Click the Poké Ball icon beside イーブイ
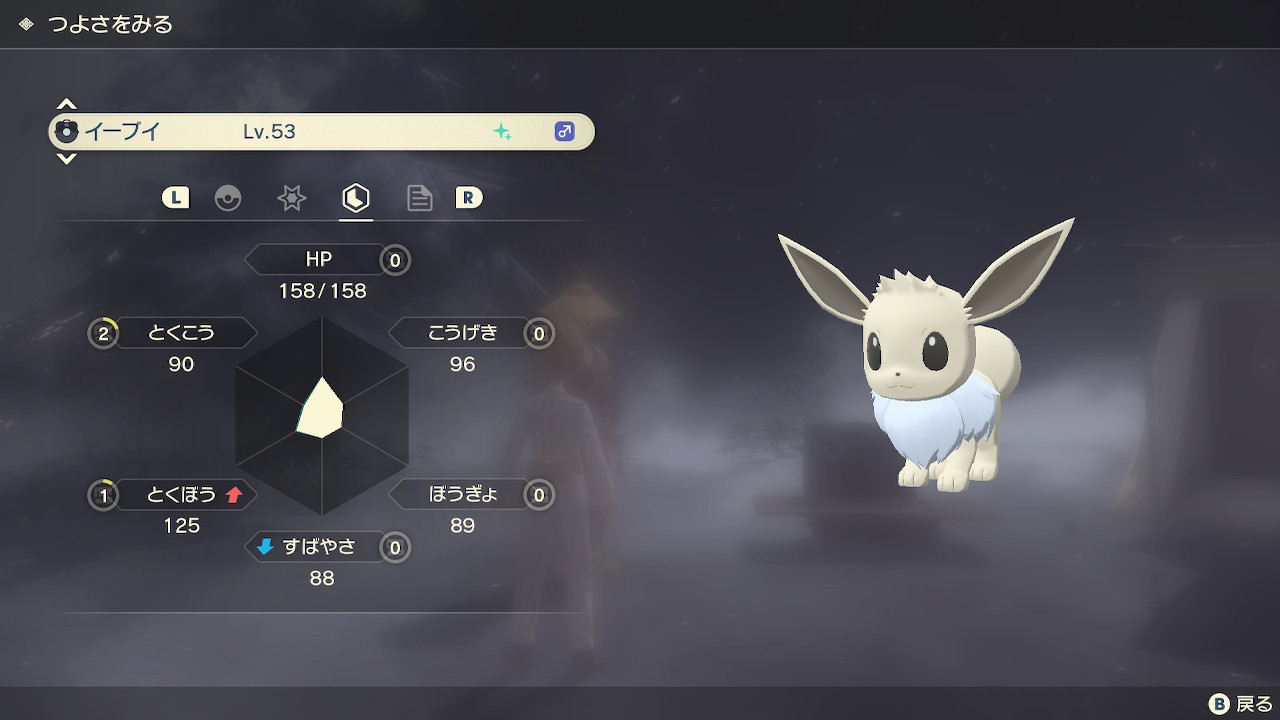This screenshot has height=720, width=1280. [x=66, y=131]
